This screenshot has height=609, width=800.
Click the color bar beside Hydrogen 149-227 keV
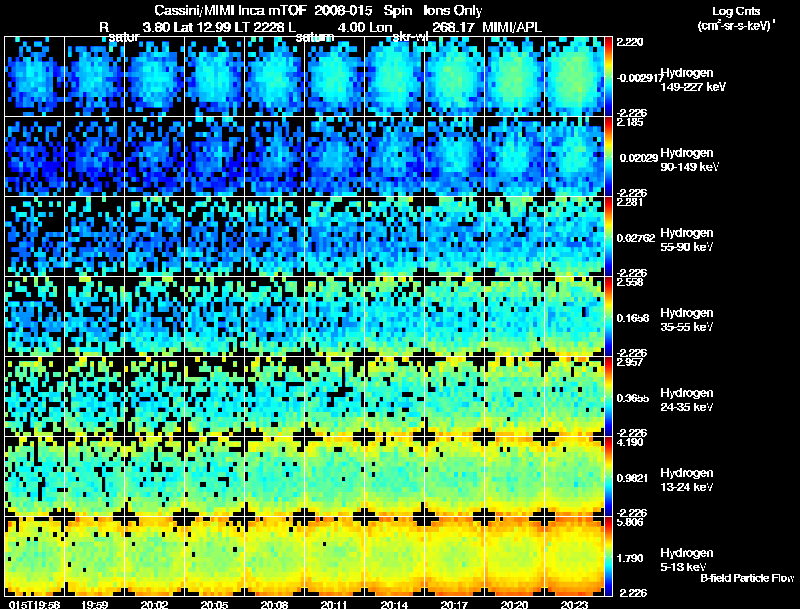[608, 77]
